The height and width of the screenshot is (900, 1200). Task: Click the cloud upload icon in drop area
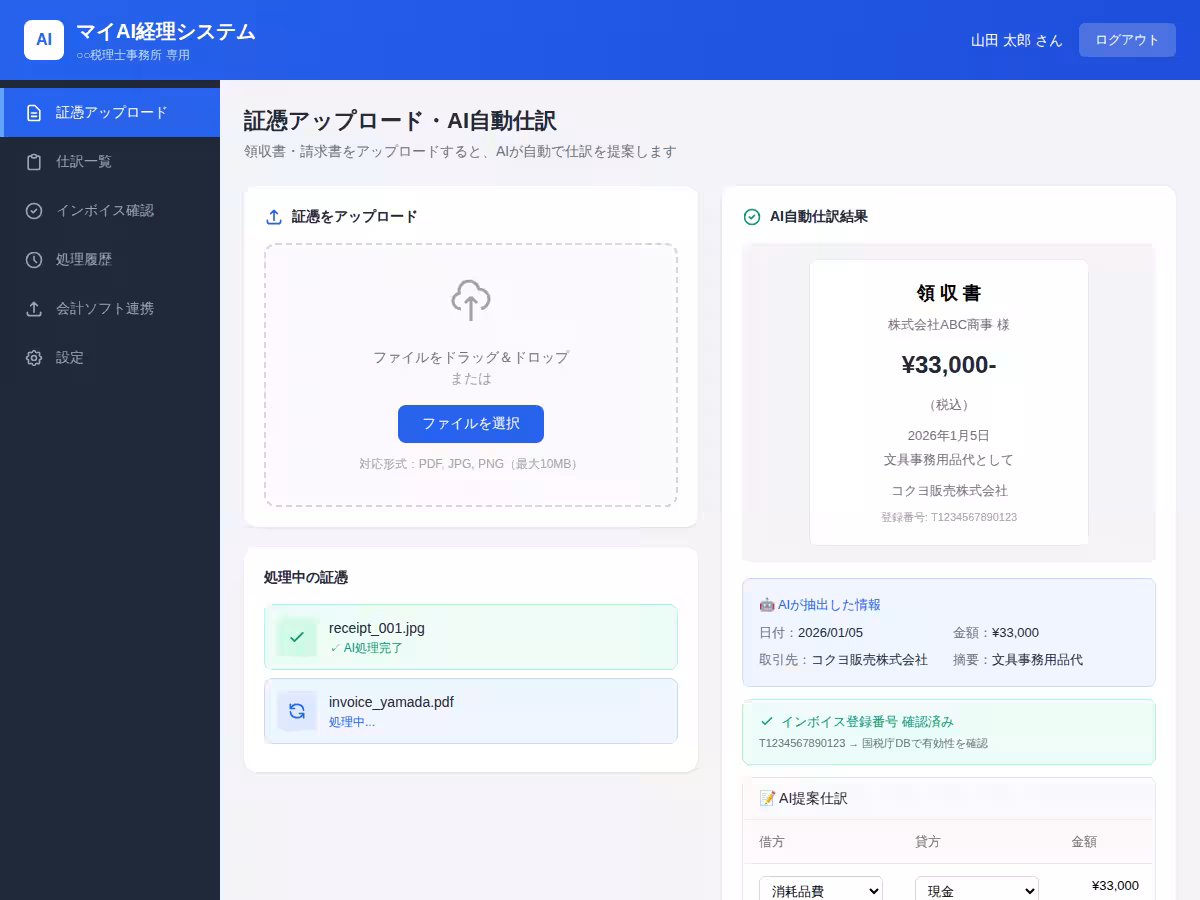470,299
